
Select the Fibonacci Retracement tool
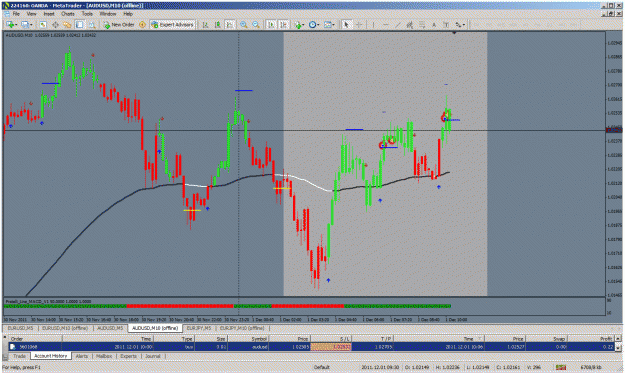tap(422, 25)
